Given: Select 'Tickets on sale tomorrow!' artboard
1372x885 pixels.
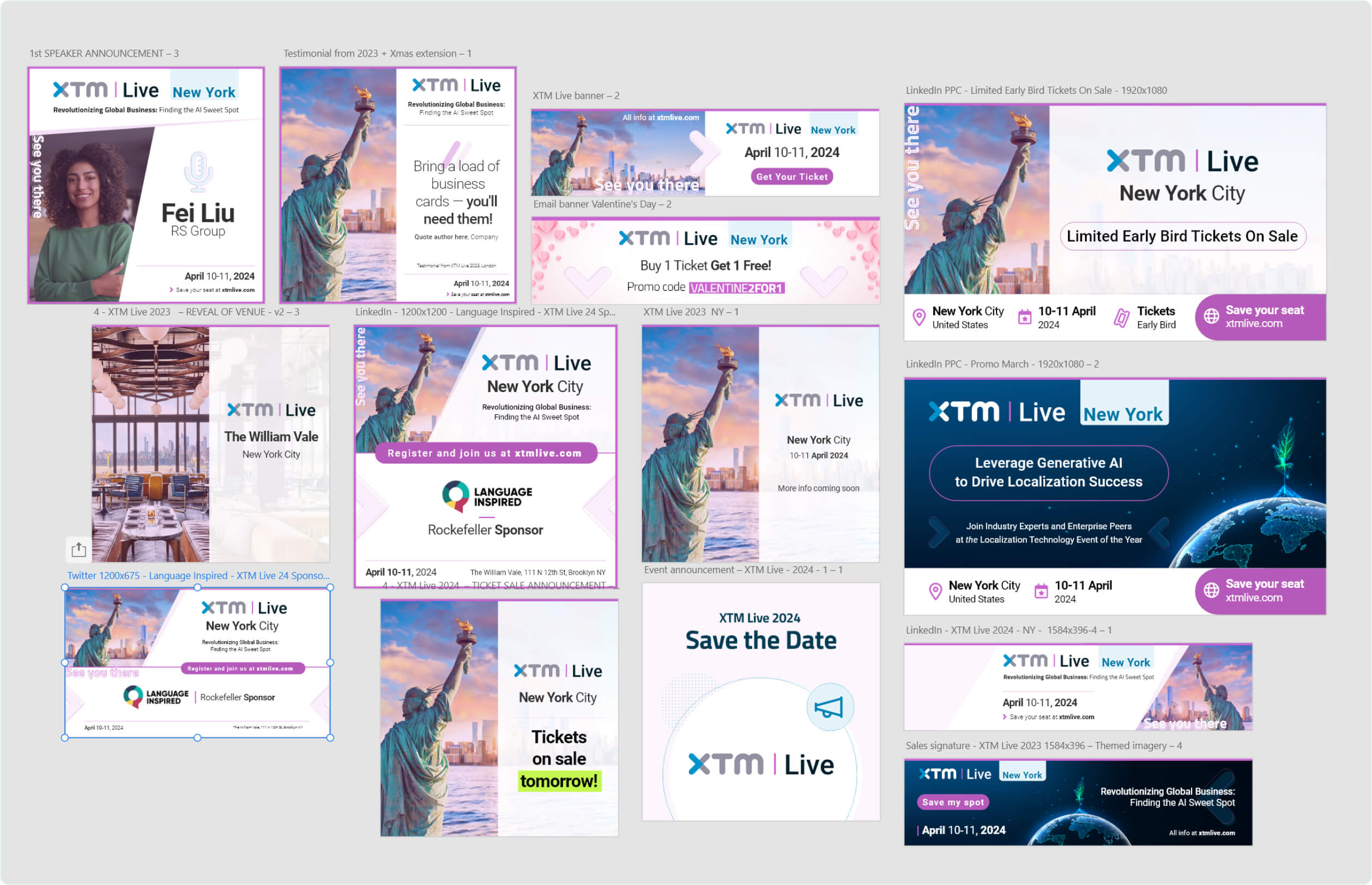Looking at the screenshot, I should (499, 718).
